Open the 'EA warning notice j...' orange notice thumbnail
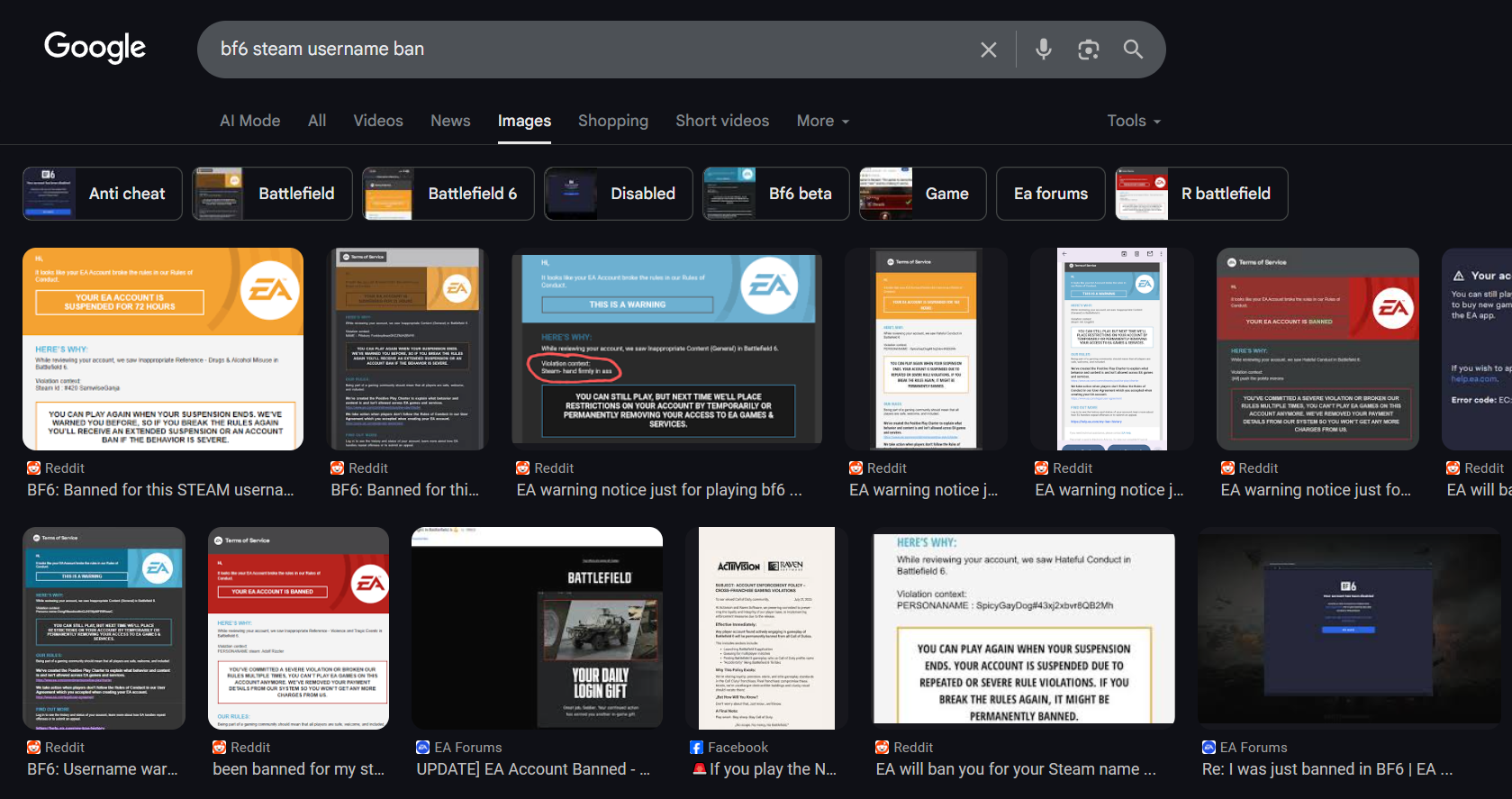The width and height of the screenshot is (1512, 799). [926, 349]
